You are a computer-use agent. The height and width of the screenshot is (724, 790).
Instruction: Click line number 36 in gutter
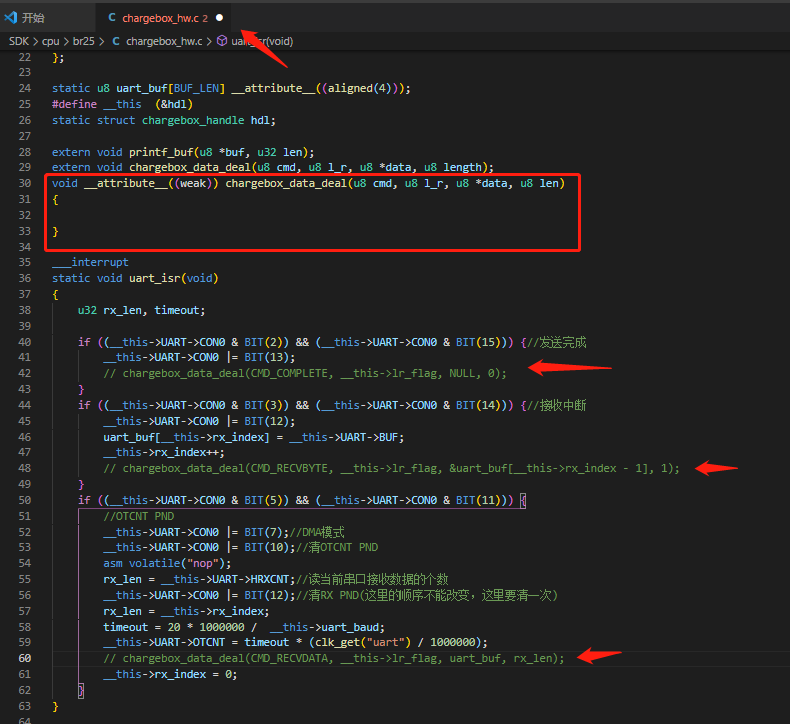point(25,278)
